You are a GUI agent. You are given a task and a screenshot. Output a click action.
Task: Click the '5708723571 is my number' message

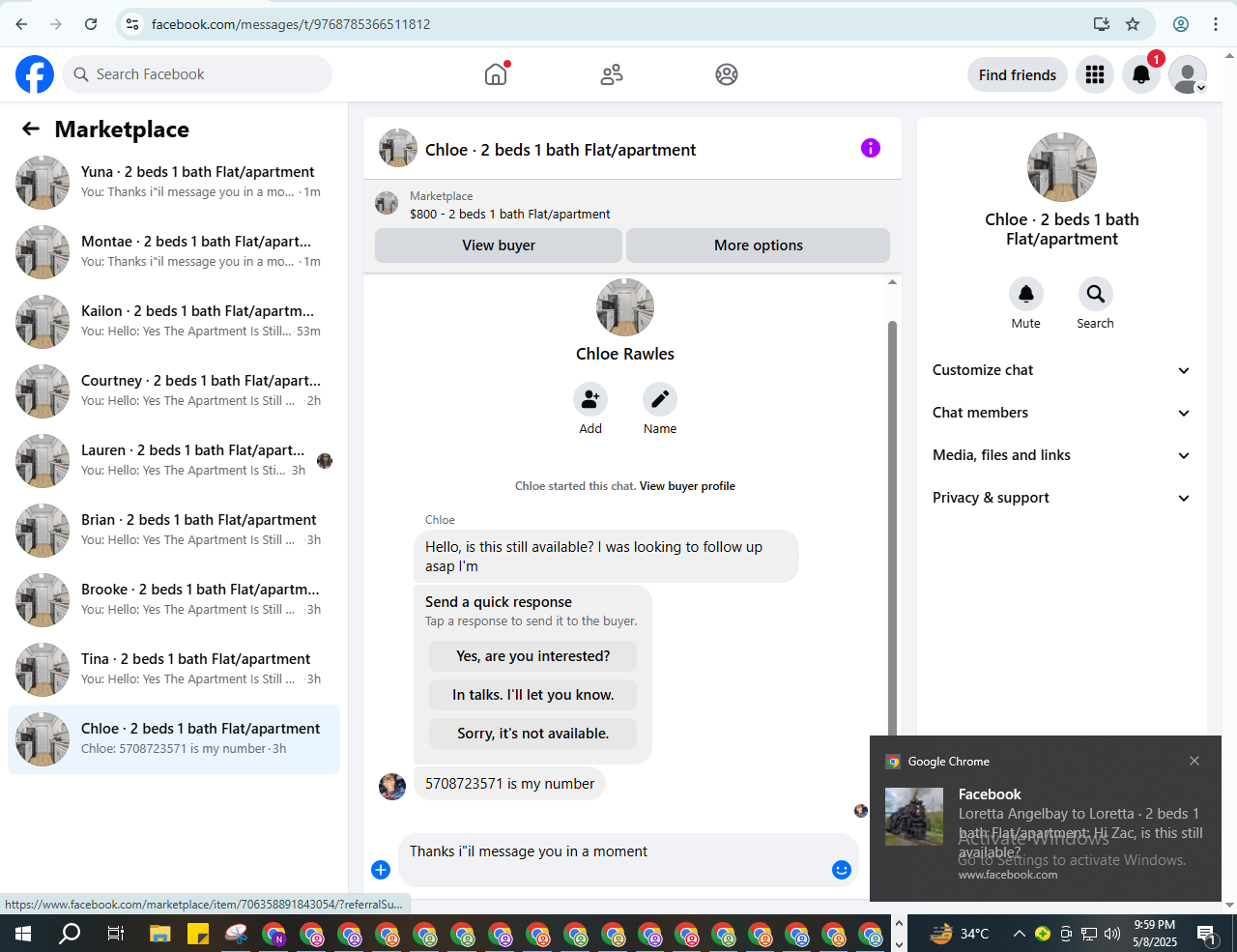[x=509, y=784]
